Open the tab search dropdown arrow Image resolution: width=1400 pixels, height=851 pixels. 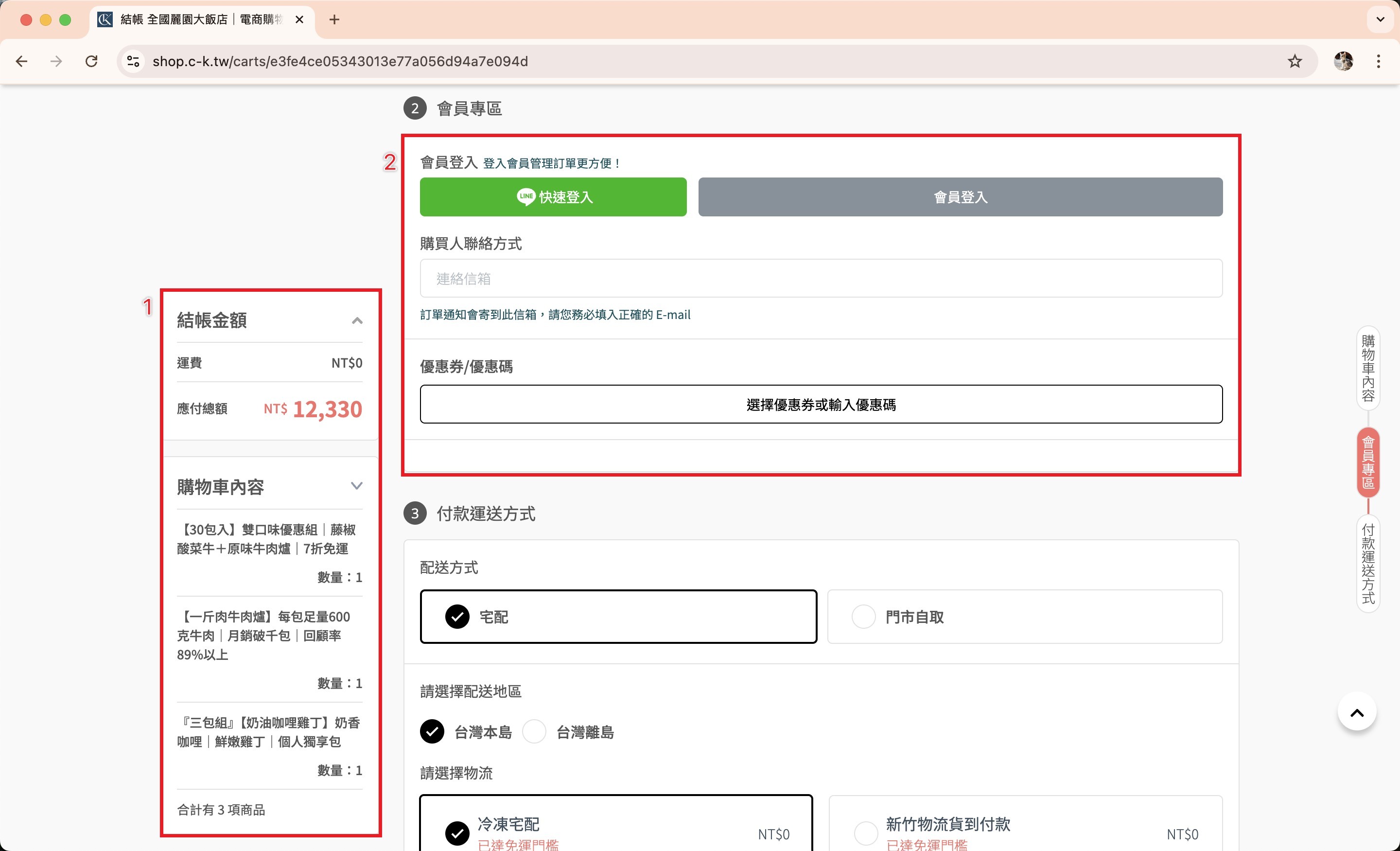click(x=1380, y=19)
